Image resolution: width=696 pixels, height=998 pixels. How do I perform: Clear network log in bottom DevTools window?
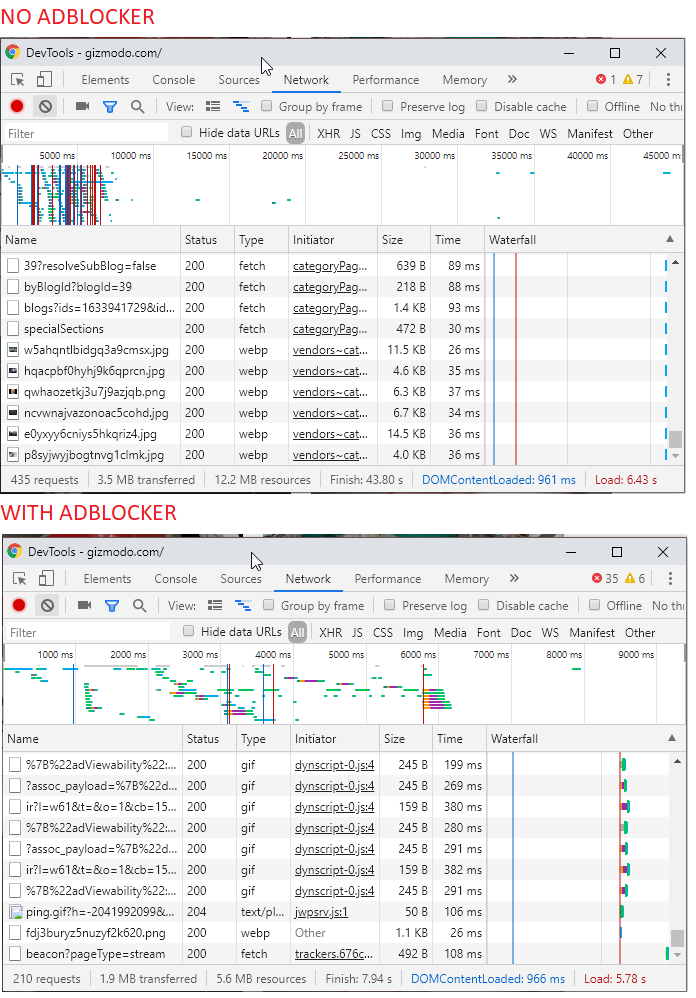pyautogui.click(x=47, y=605)
